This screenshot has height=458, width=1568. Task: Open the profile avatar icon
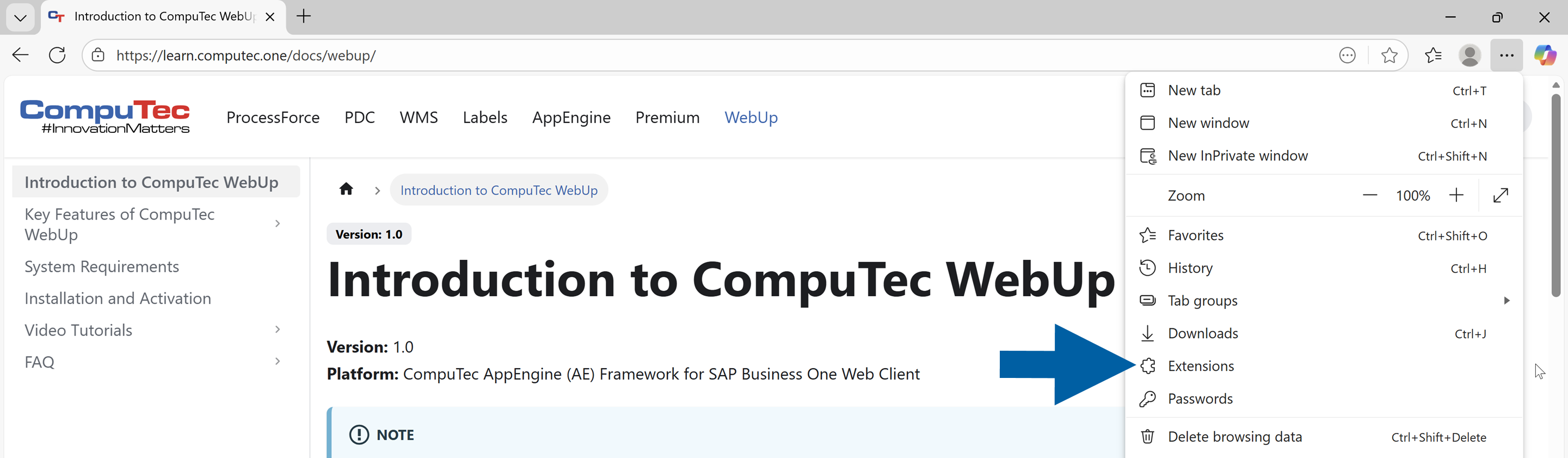tap(1469, 56)
